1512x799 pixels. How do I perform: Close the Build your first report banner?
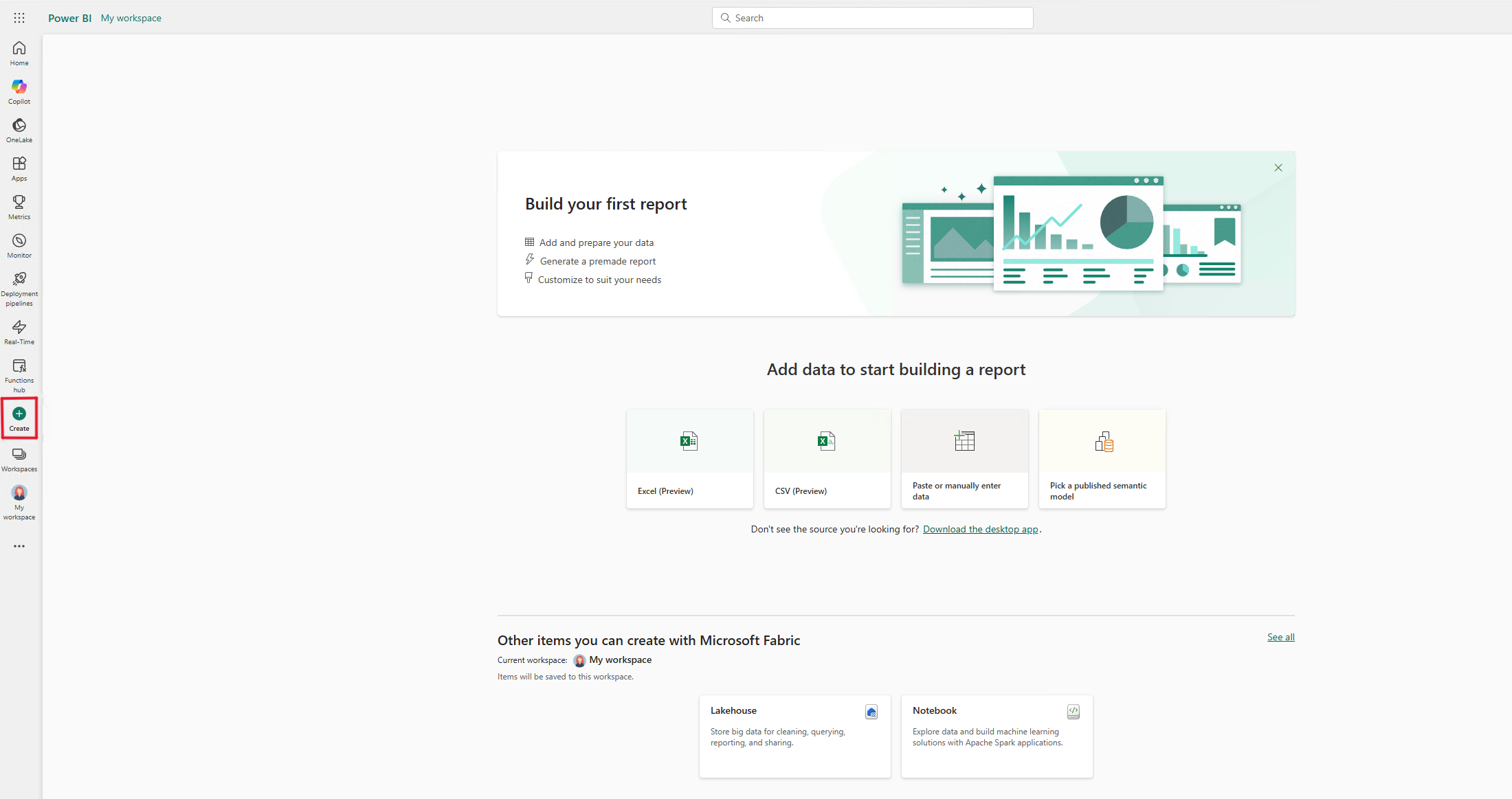coord(1278,168)
